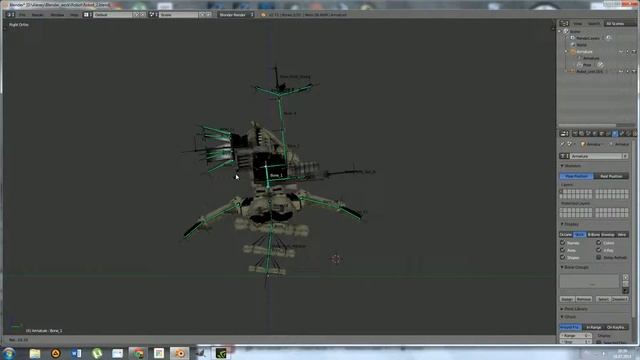Select the Scene row in outliner
Screen dimensions: 640x360
tap(575, 31)
